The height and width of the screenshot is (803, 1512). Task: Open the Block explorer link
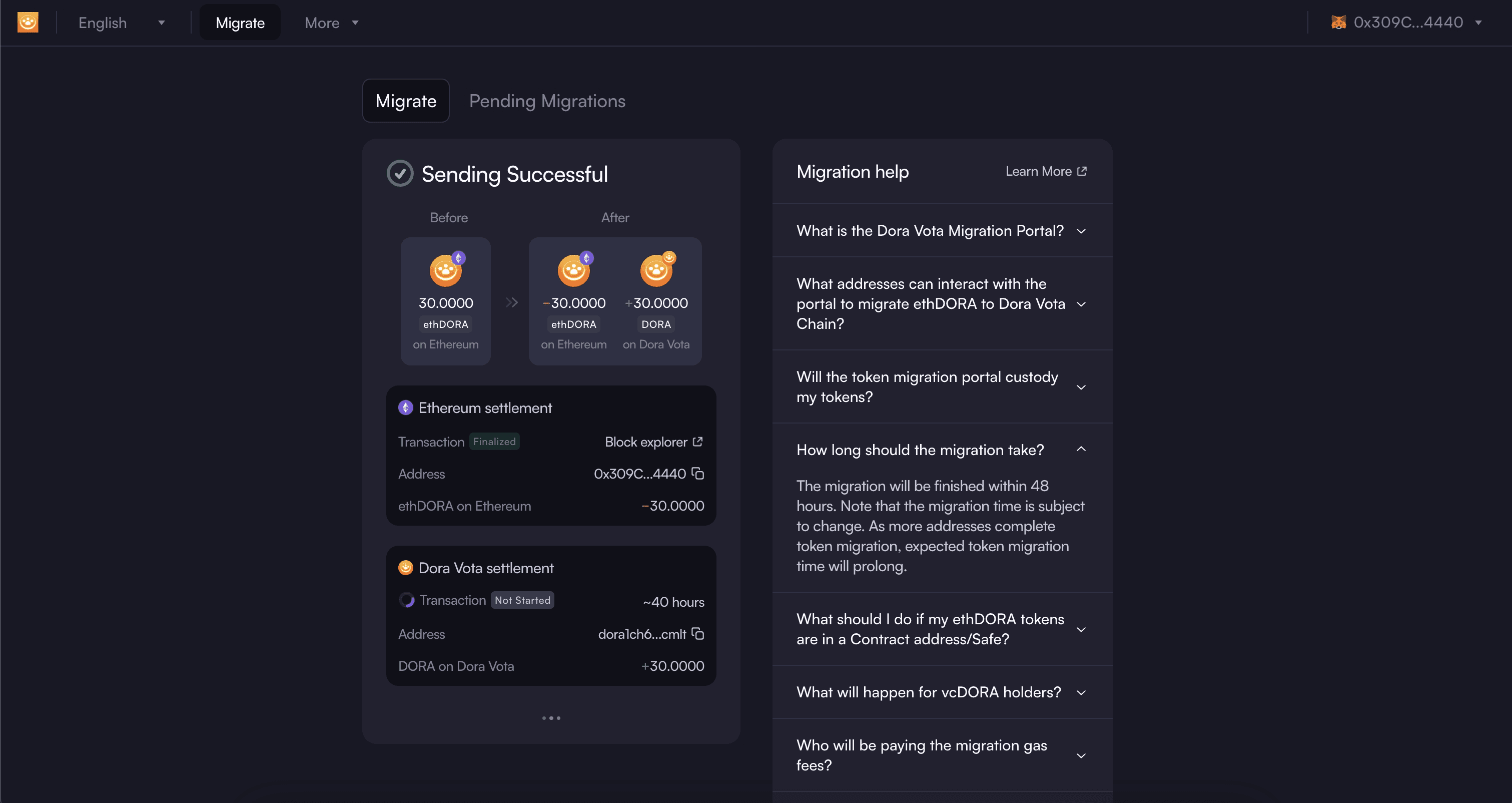pos(653,442)
